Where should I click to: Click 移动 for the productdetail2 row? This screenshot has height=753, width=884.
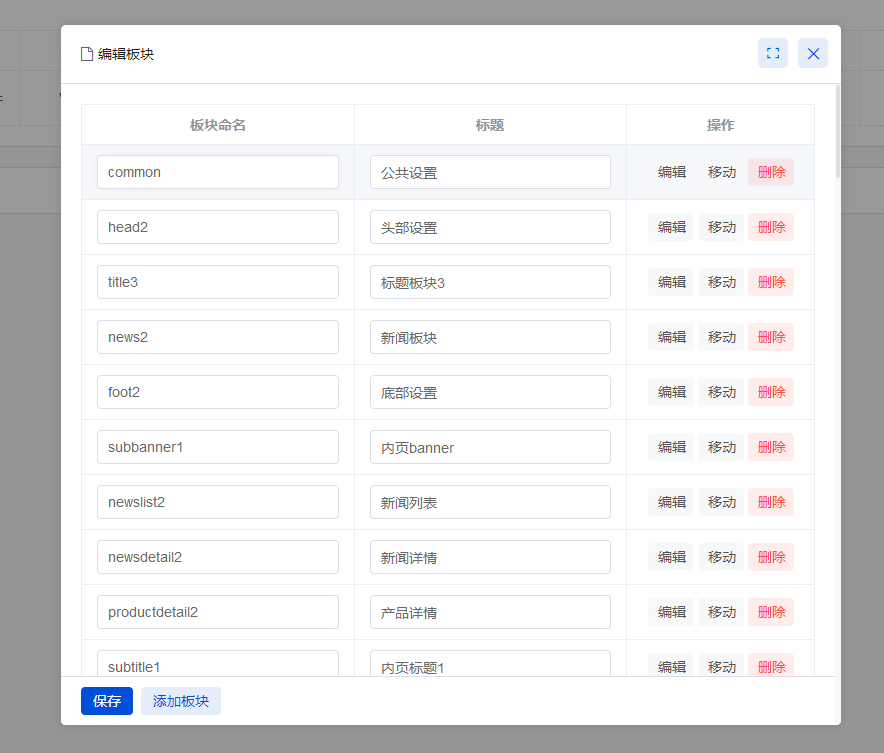[721, 612]
